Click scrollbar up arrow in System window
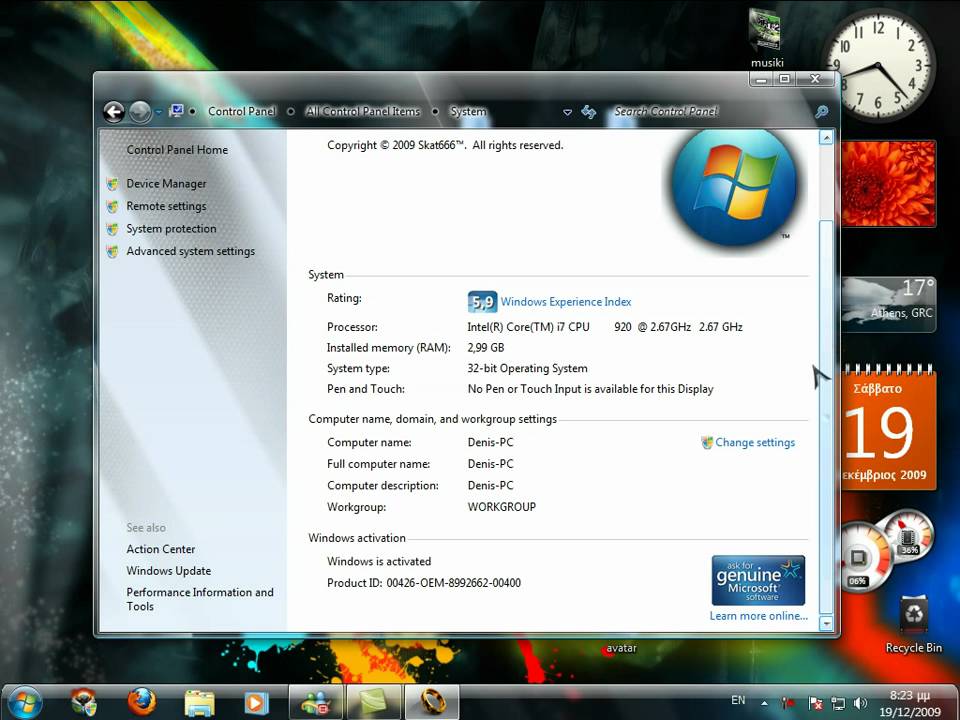 [x=826, y=138]
